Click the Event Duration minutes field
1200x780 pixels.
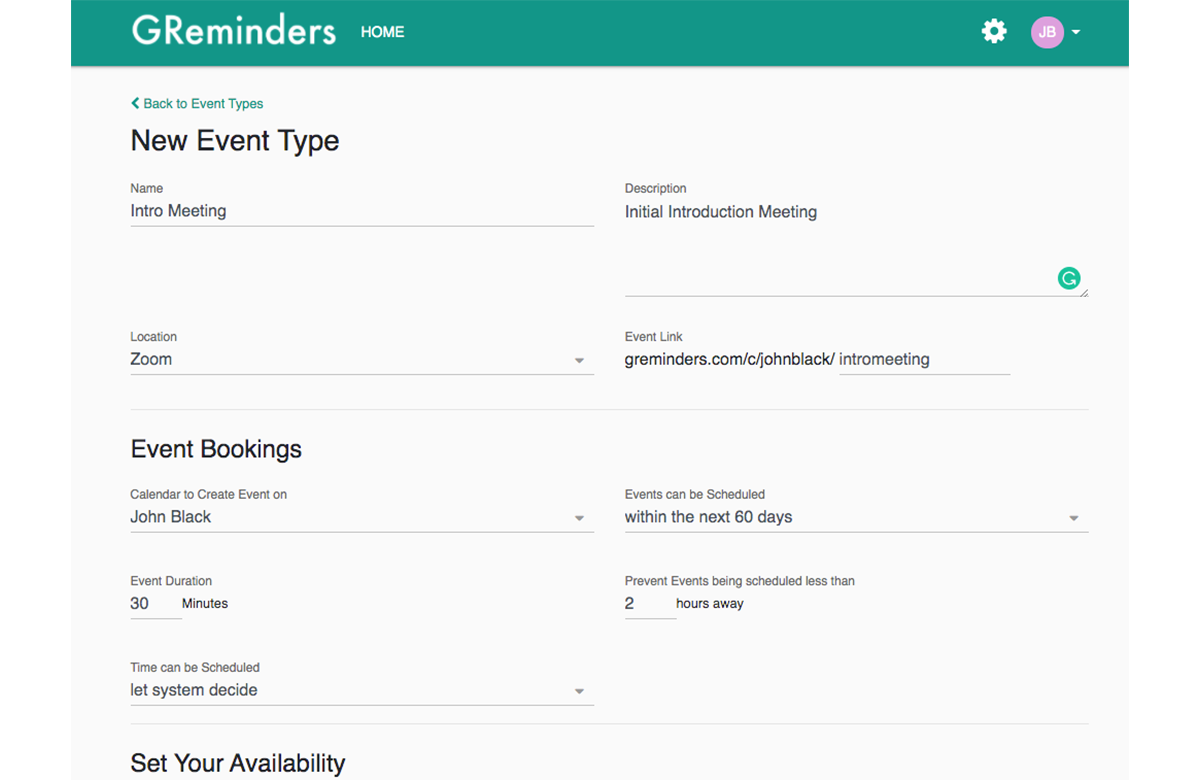(156, 604)
